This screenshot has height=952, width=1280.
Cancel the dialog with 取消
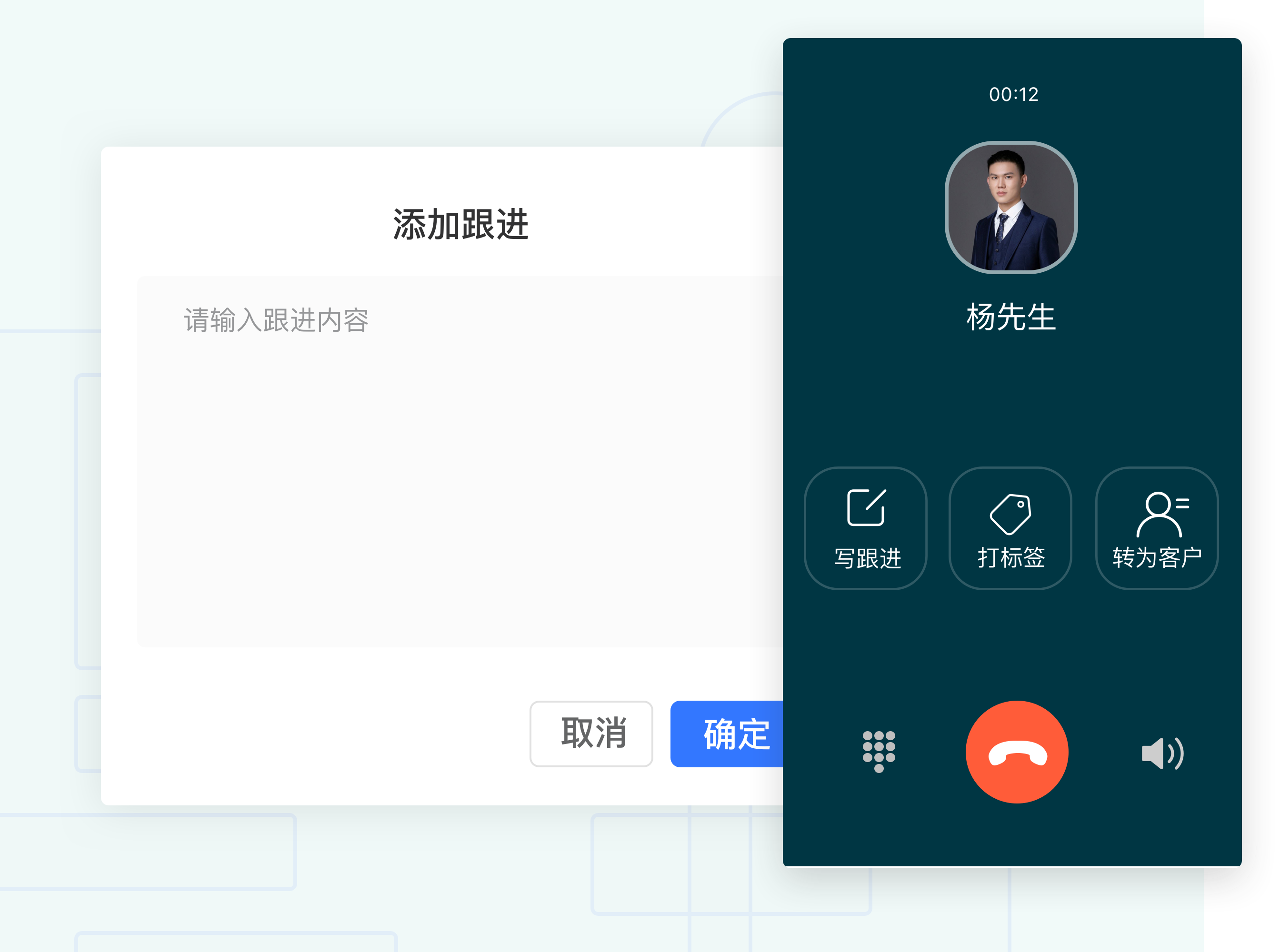(591, 734)
